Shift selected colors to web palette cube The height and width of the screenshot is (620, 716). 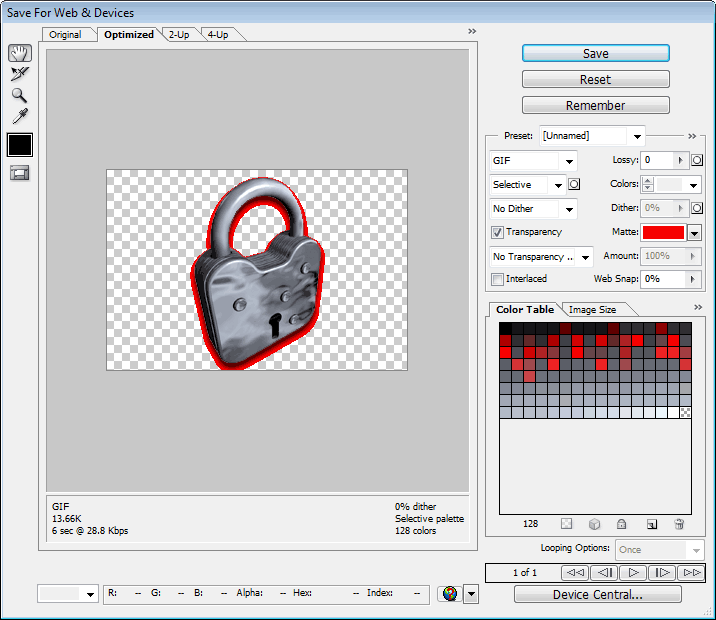click(x=594, y=524)
